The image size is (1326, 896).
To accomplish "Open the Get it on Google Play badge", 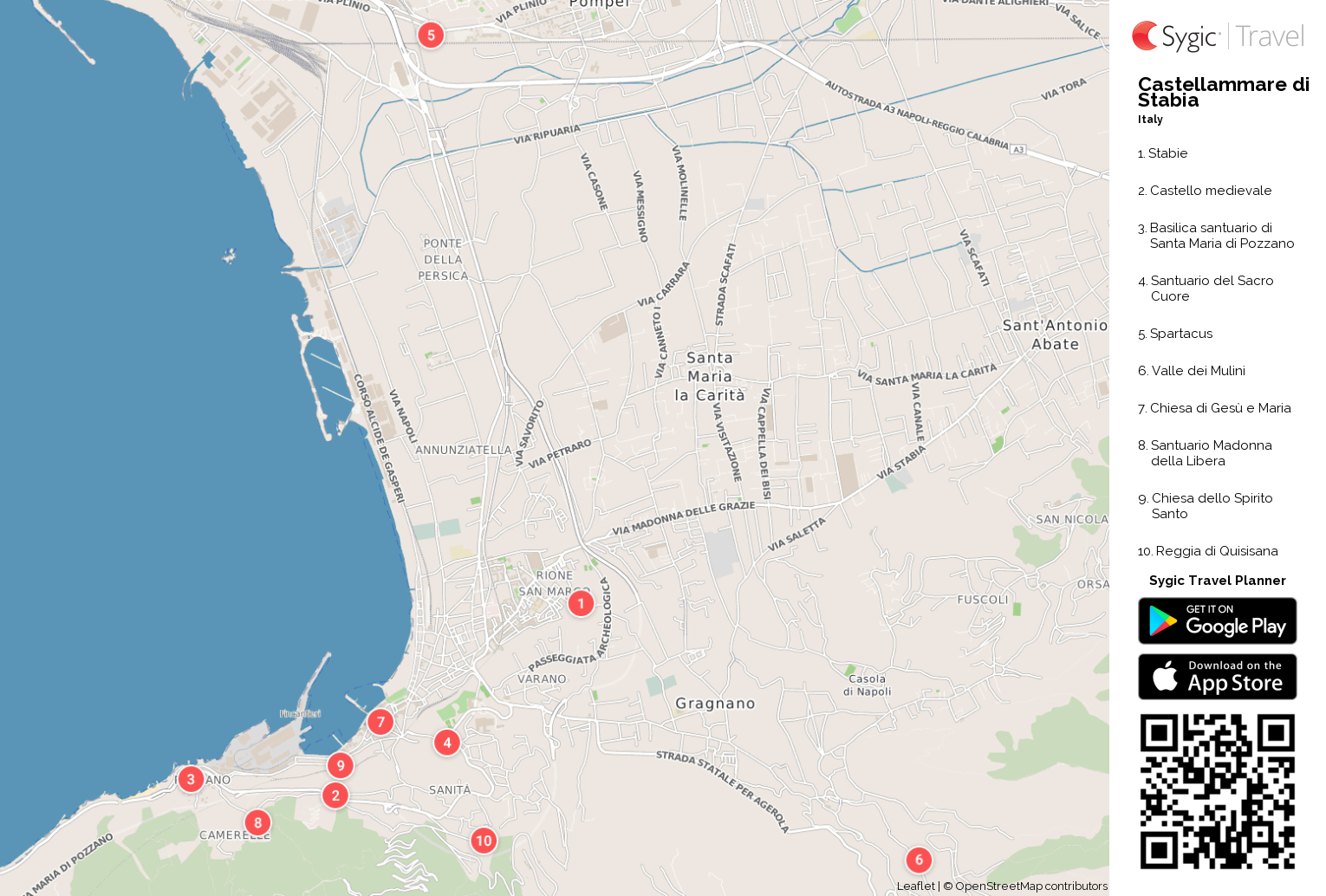I will pos(1218,621).
